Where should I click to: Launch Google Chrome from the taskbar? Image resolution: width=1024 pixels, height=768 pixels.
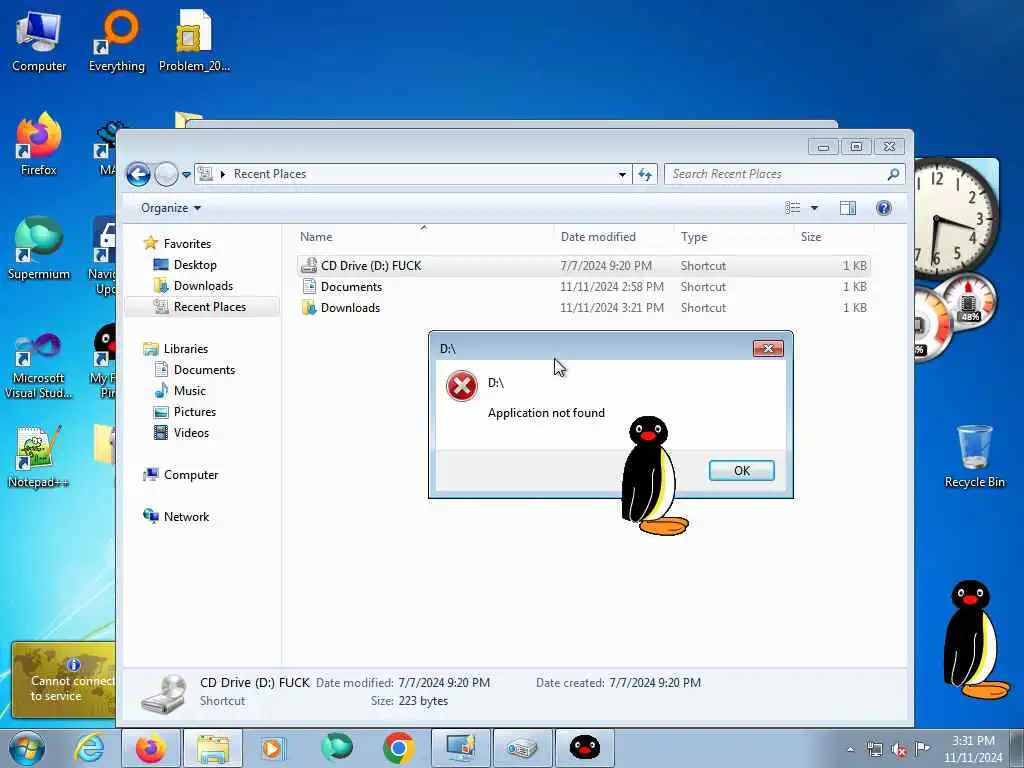click(x=398, y=748)
